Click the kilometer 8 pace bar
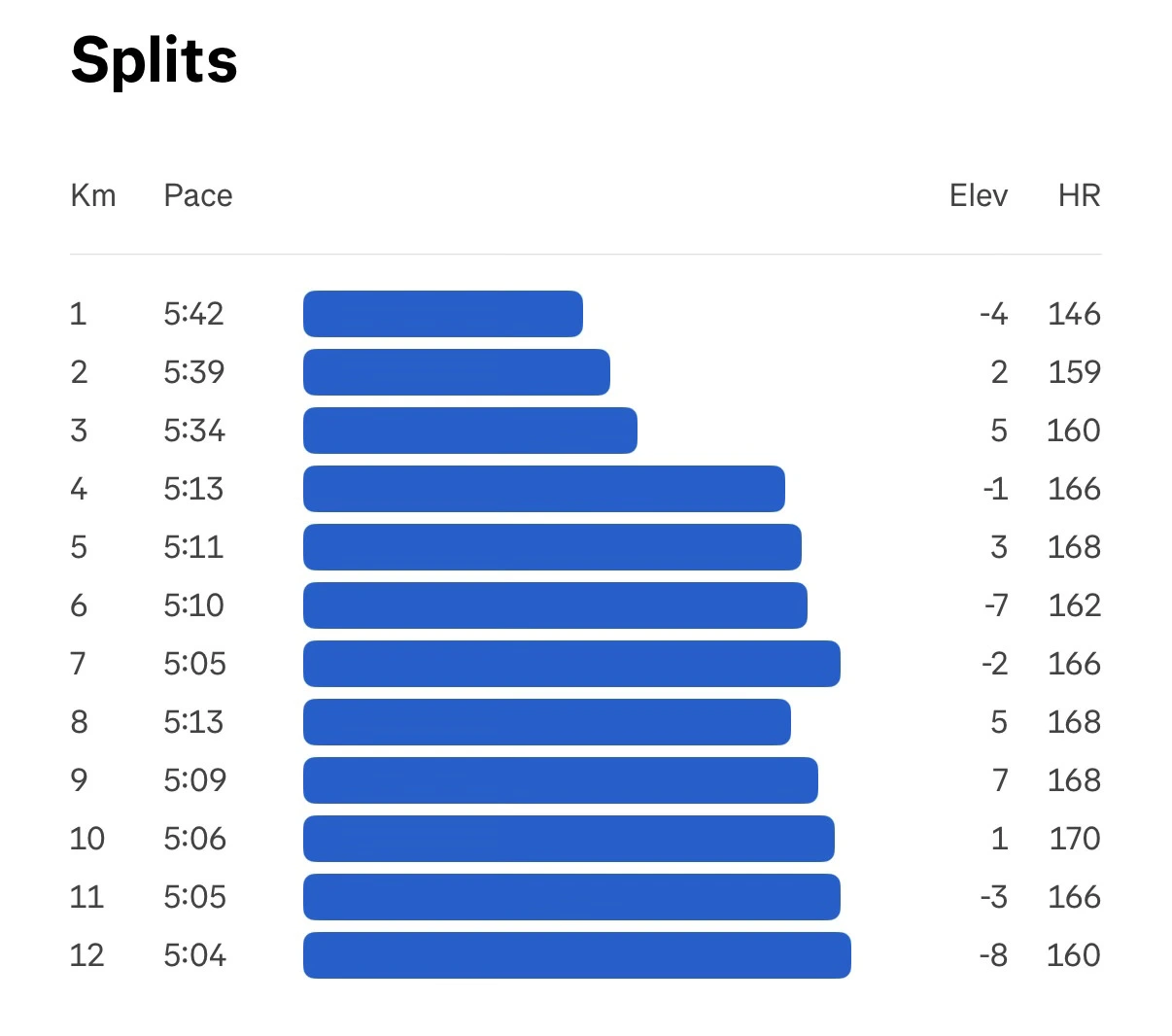The width and height of the screenshot is (1172, 1036). pyautogui.click(x=546, y=722)
